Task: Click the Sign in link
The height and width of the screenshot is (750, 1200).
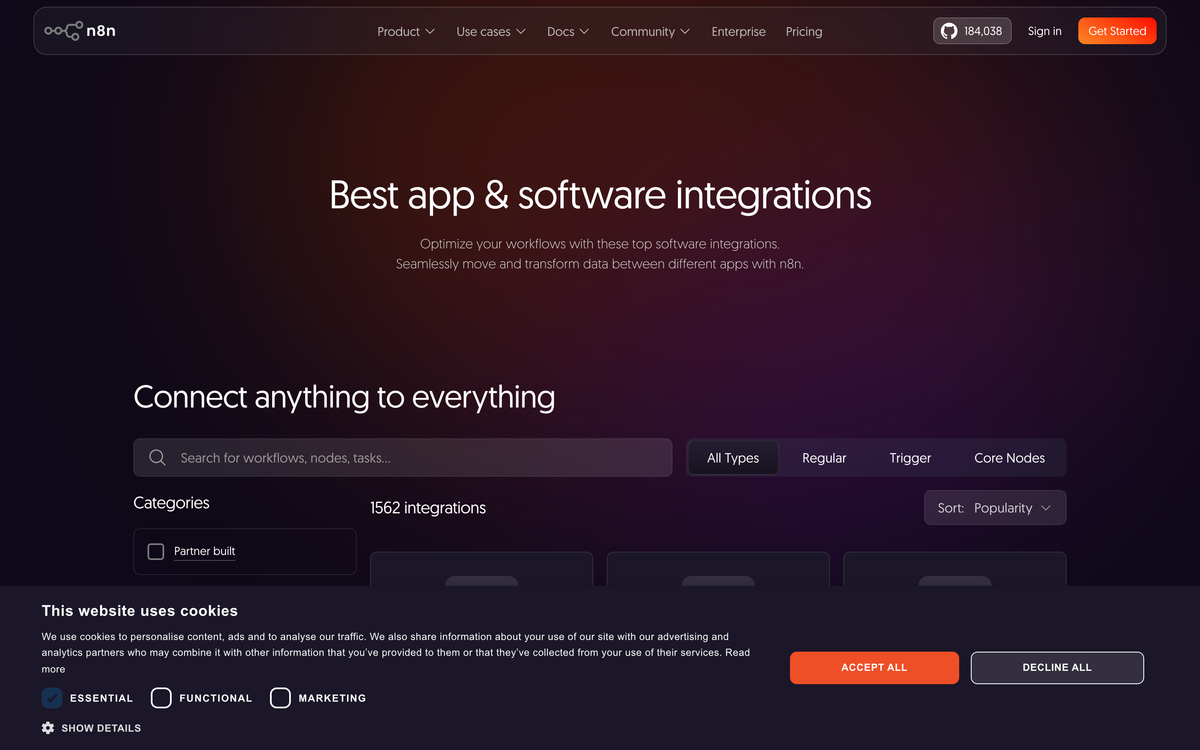Action: (1044, 31)
